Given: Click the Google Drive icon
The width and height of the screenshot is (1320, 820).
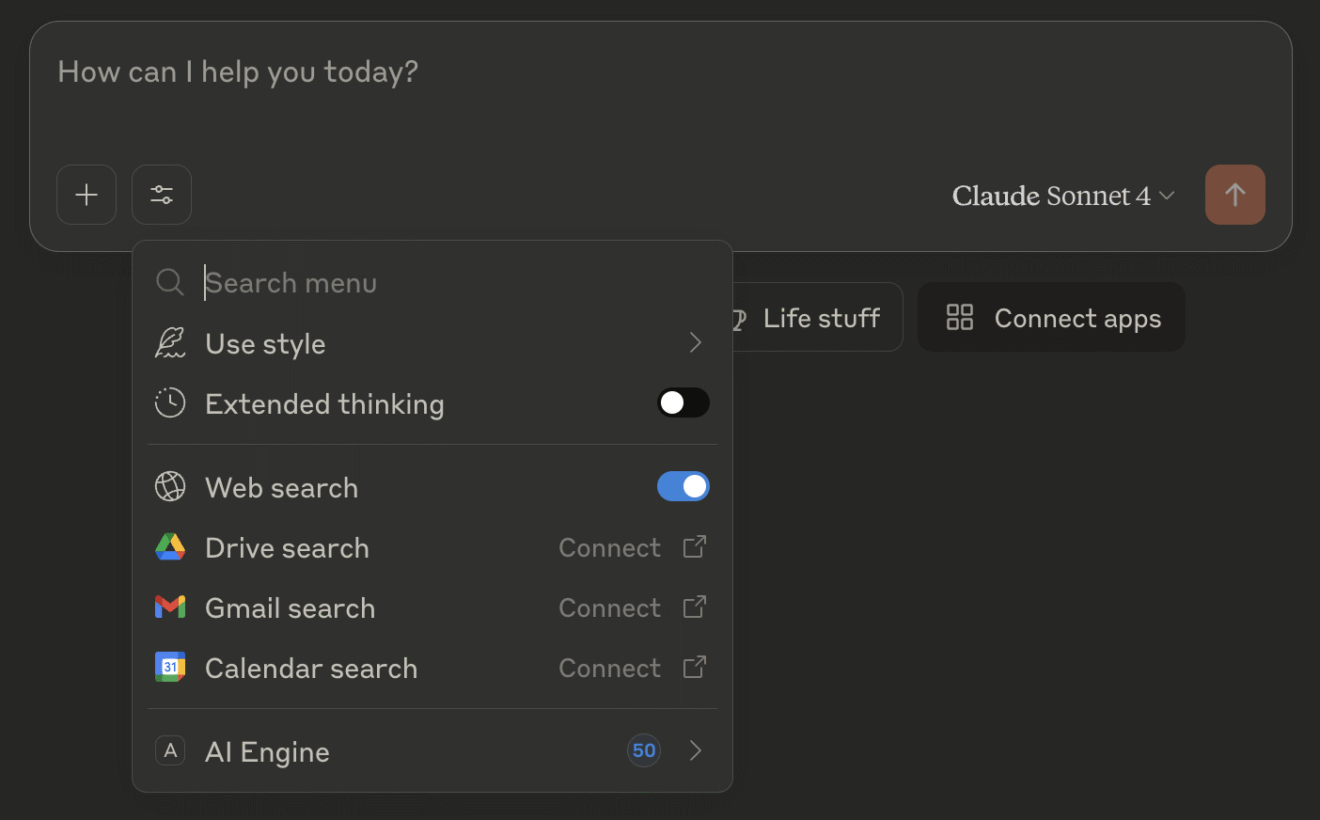Looking at the screenshot, I should coord(170,547).
